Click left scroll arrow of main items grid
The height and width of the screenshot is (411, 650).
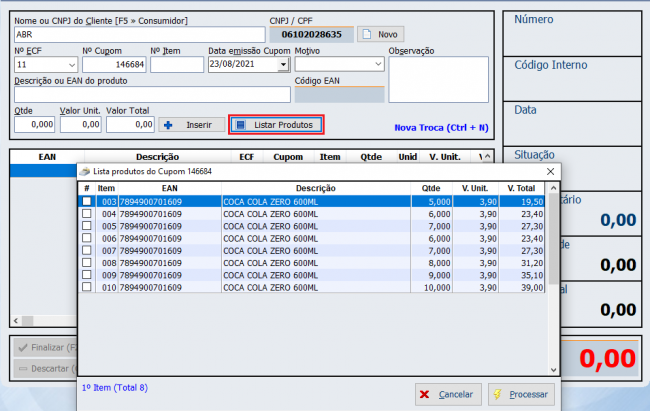[16, 321]
